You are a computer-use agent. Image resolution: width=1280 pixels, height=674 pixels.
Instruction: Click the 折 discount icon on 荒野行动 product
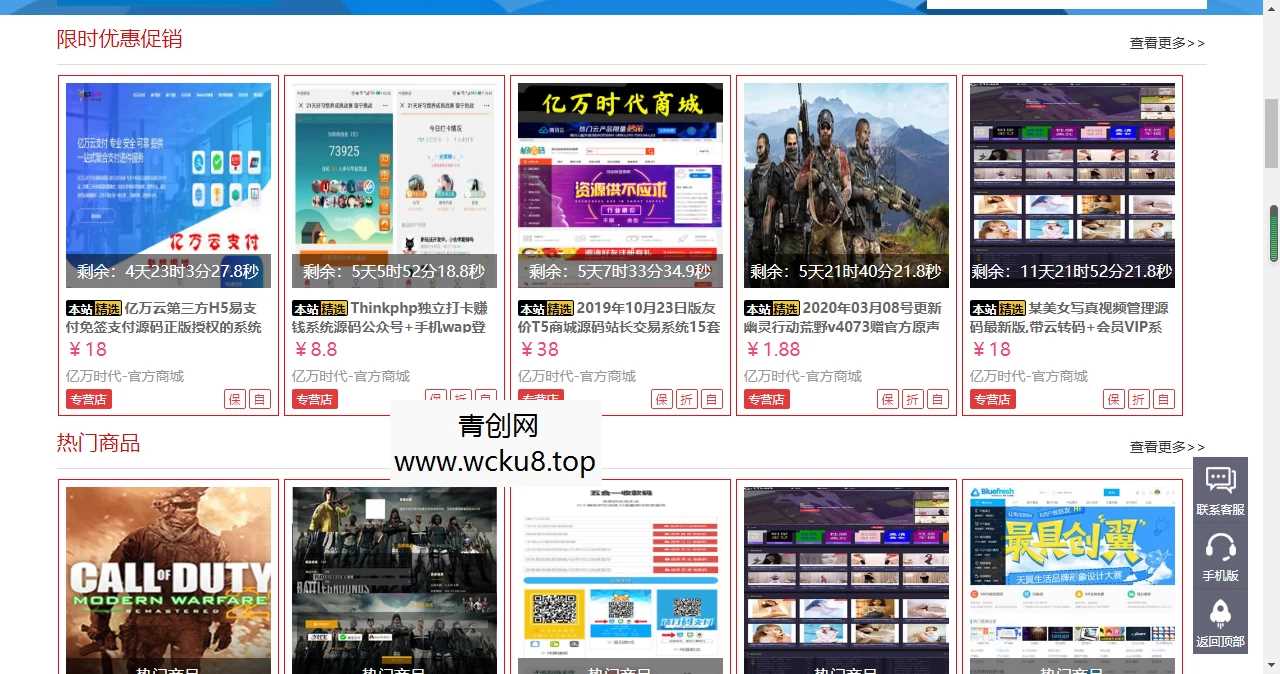912,399
